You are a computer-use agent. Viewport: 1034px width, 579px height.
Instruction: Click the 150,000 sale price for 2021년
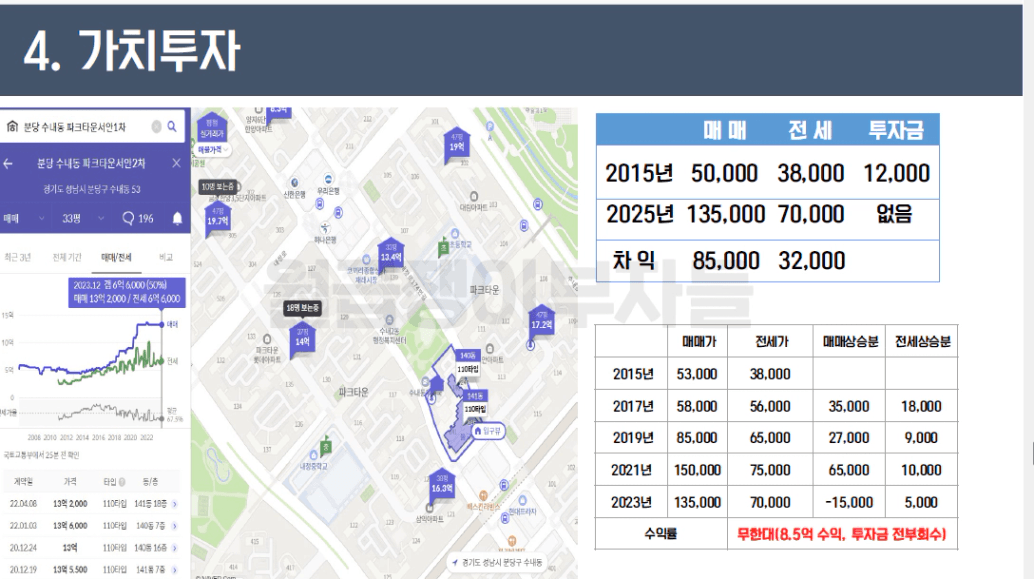pos(697,470)
